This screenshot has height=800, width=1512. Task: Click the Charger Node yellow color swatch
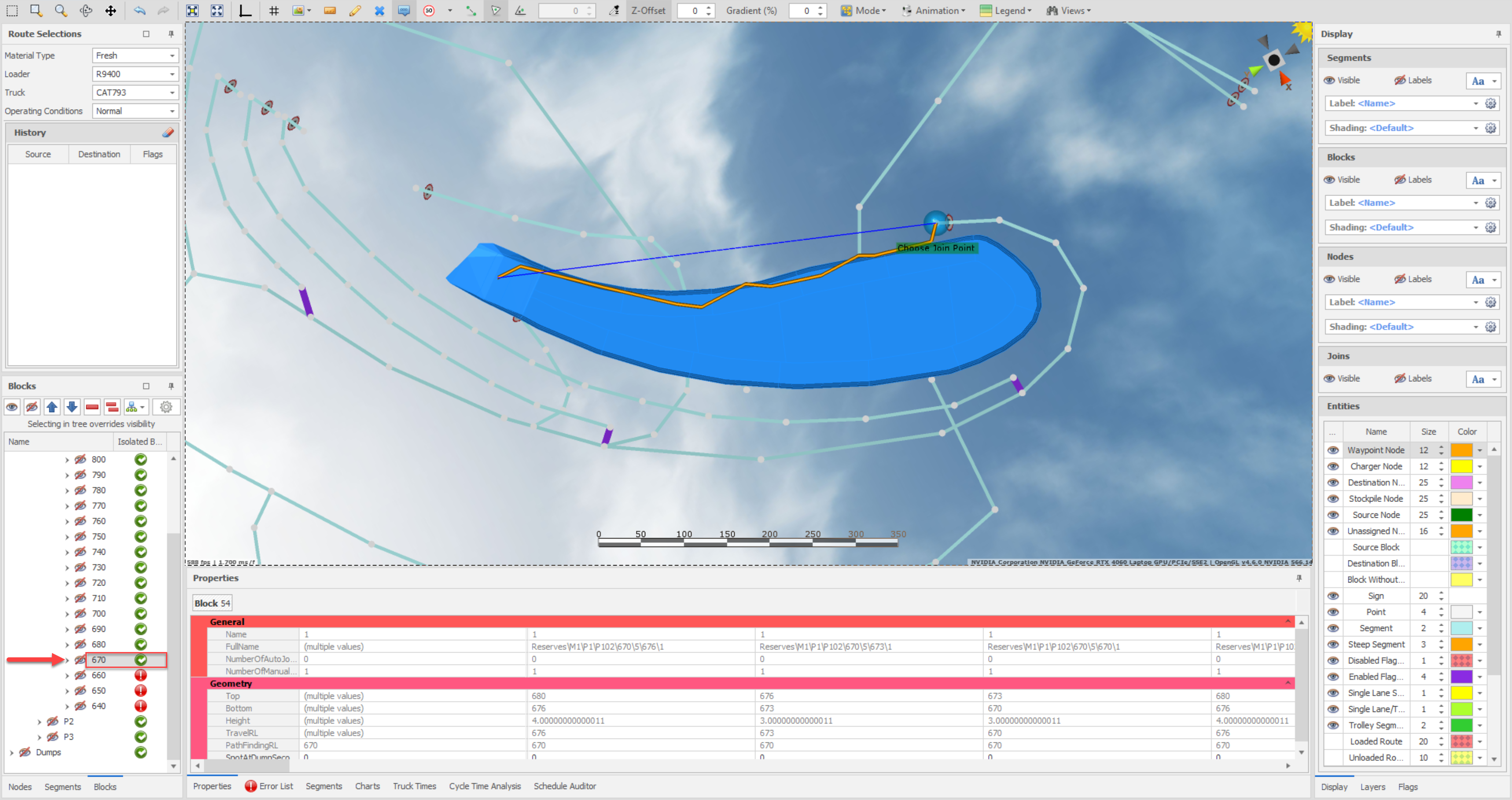point(1461,467)
